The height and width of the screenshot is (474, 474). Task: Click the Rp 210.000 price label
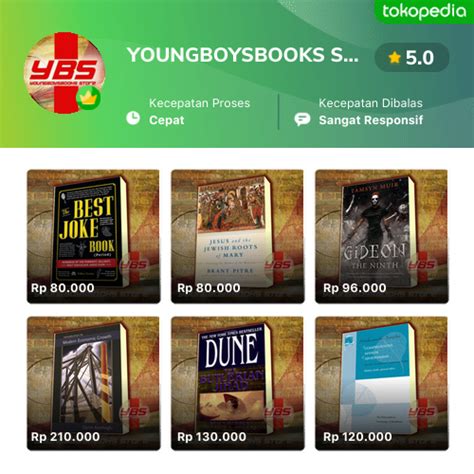[x=65, y=437]
